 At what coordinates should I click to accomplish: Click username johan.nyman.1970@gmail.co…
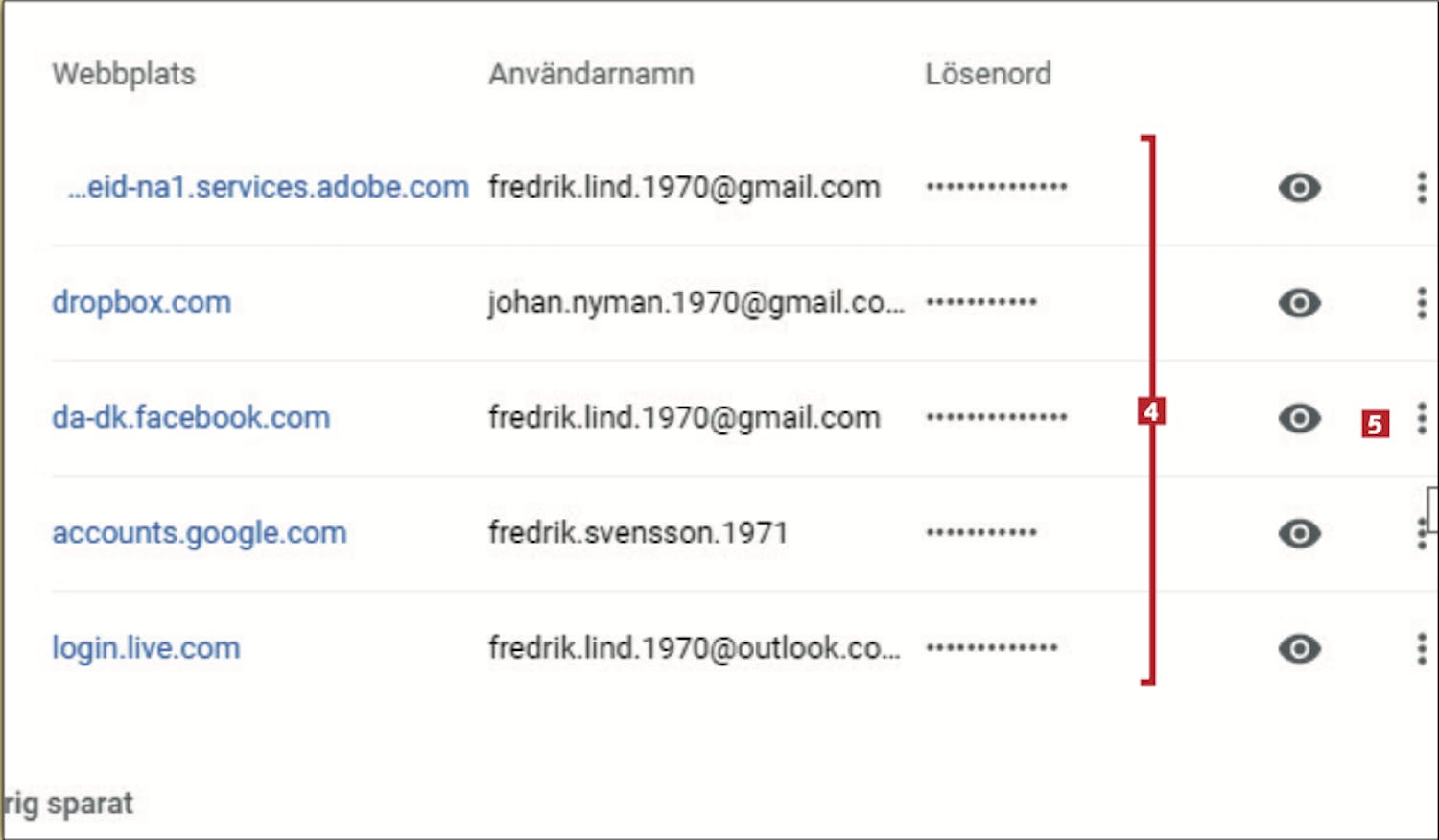pyautogui.click(x=696, y=302)
